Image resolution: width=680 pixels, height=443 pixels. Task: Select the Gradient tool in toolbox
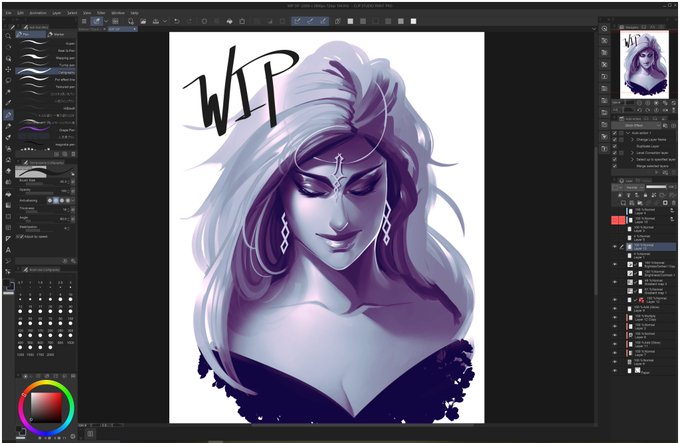8,205
